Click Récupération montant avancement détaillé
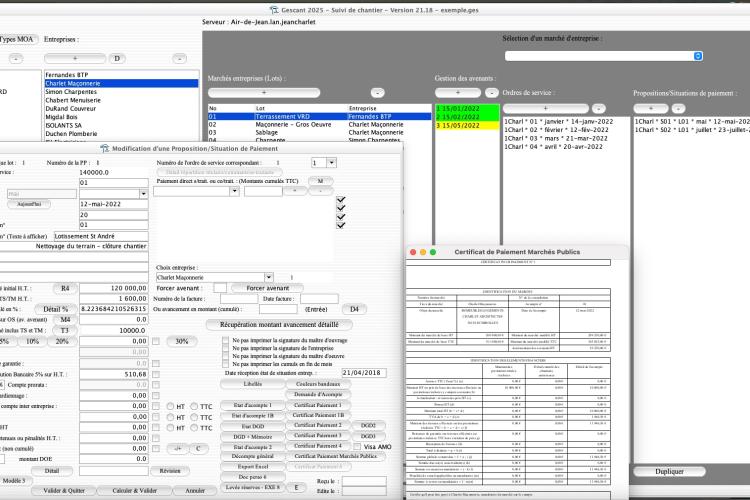The height and width of the screenshot is (500, 750). 279,325
